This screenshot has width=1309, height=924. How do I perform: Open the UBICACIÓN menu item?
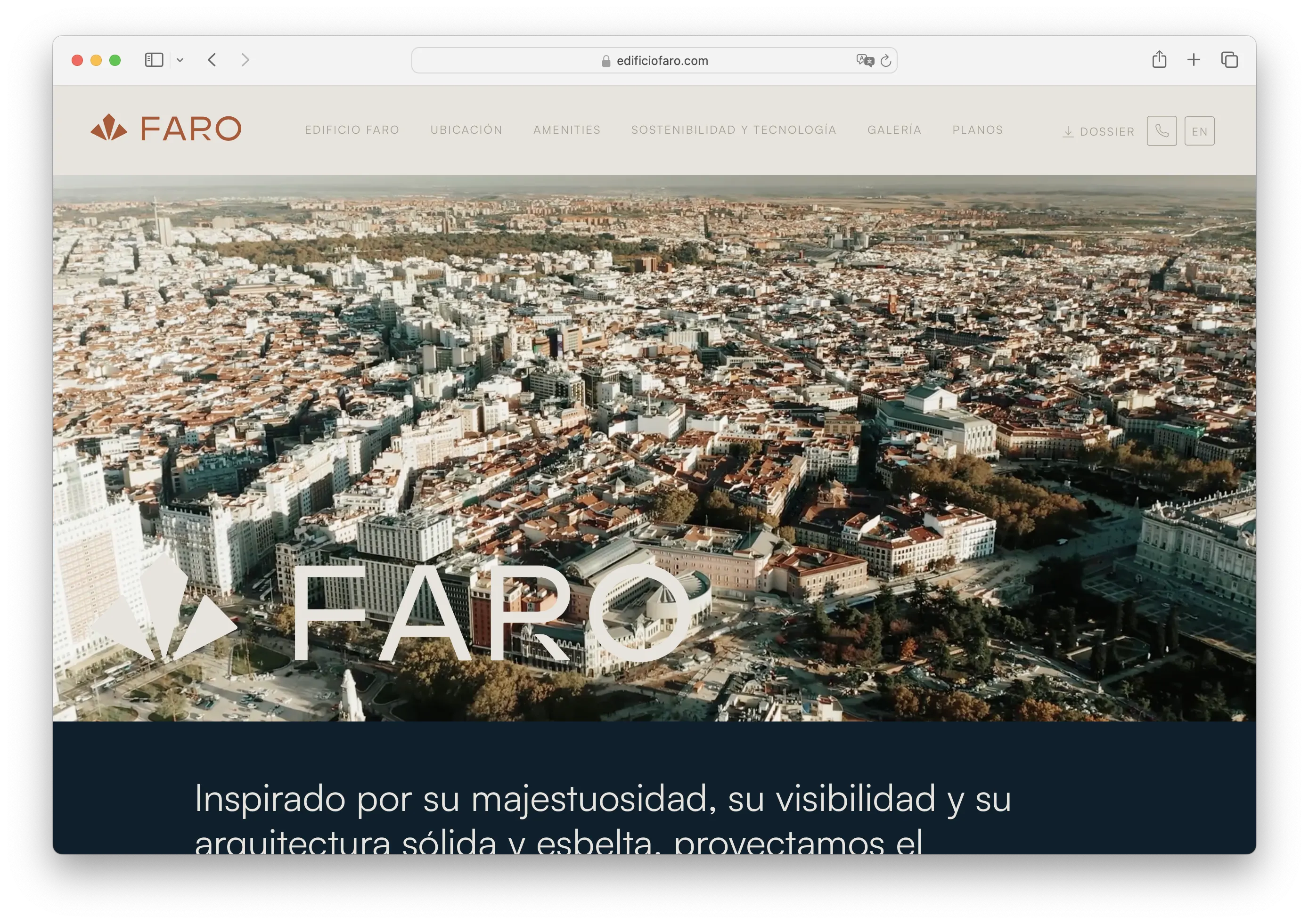(466, 130)
